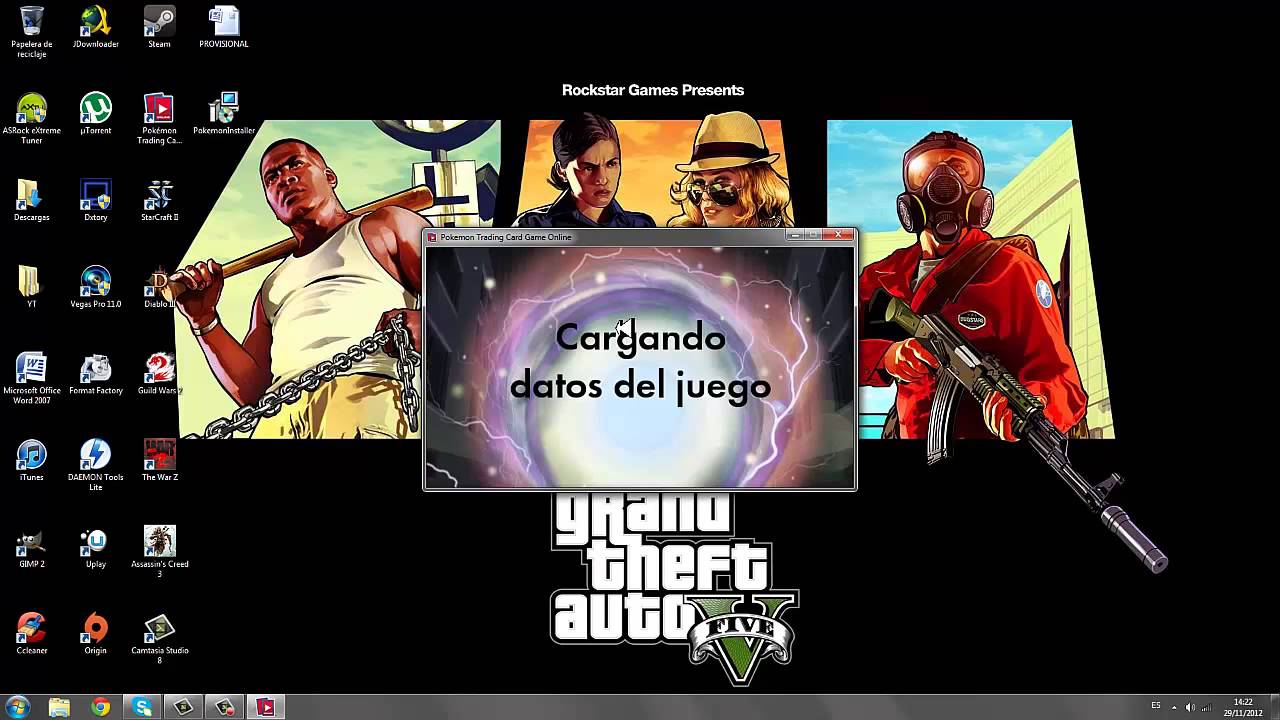Image resolution: width=1280 pixels, height=720 pixels.
Task: Open the clock showing 14:22
Action: pos(1243,707)
